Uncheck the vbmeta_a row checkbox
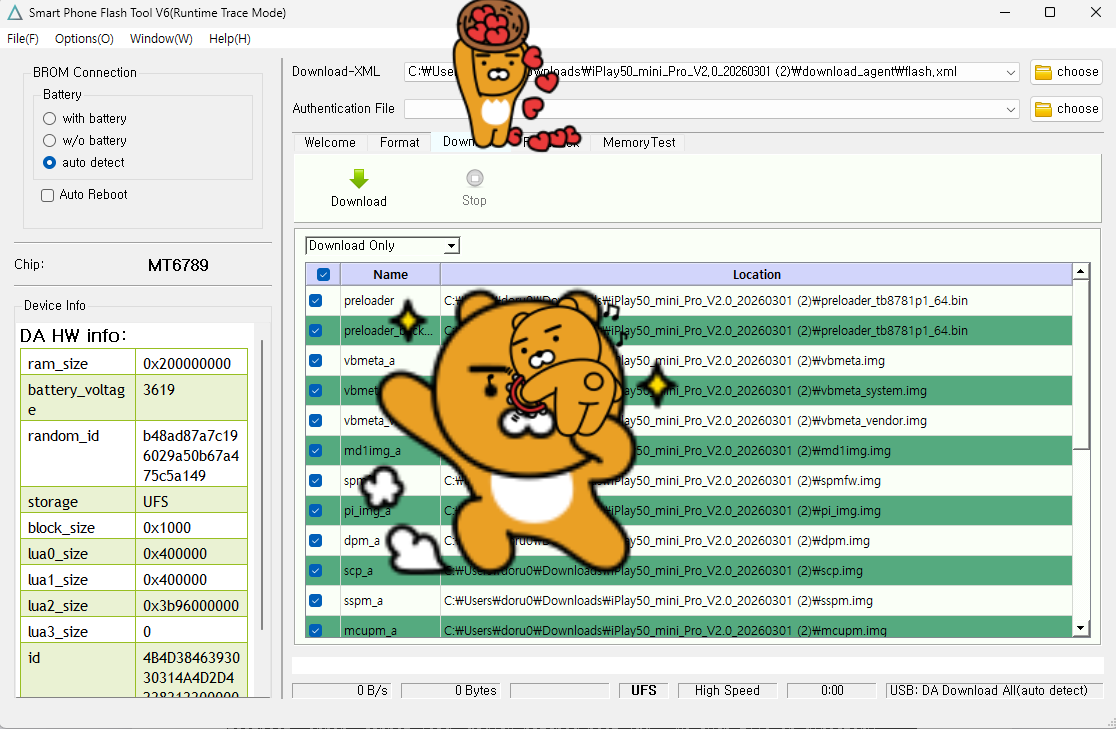Viewport: 1116px width, 729px height. pyautogui.click(x=316, y=361)
